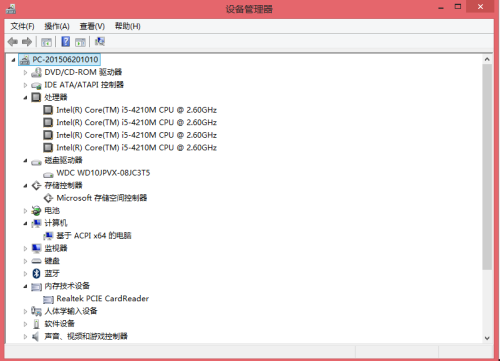Select WDC WD10JPVX-08JC3T5 disk drive

point(103,173)
